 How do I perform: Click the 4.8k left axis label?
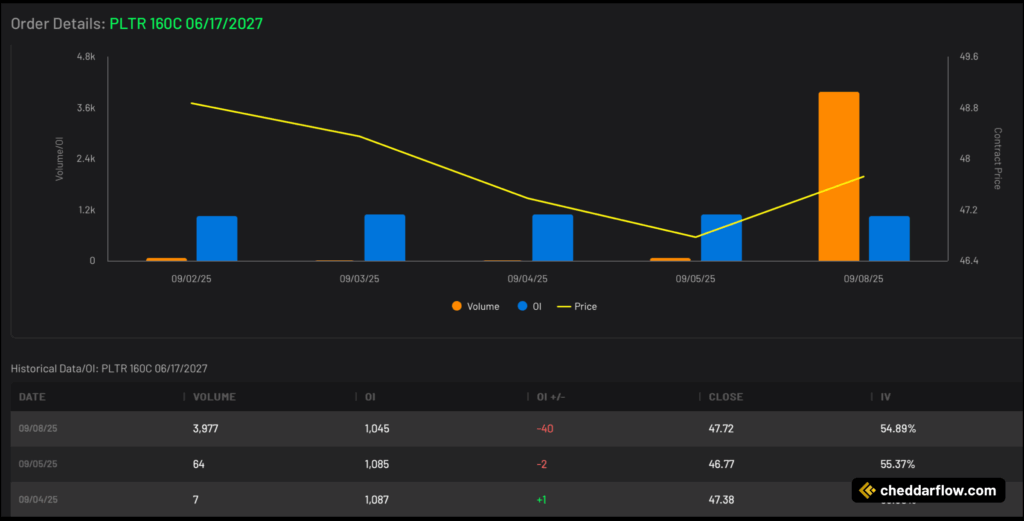(x=86, y=57)
